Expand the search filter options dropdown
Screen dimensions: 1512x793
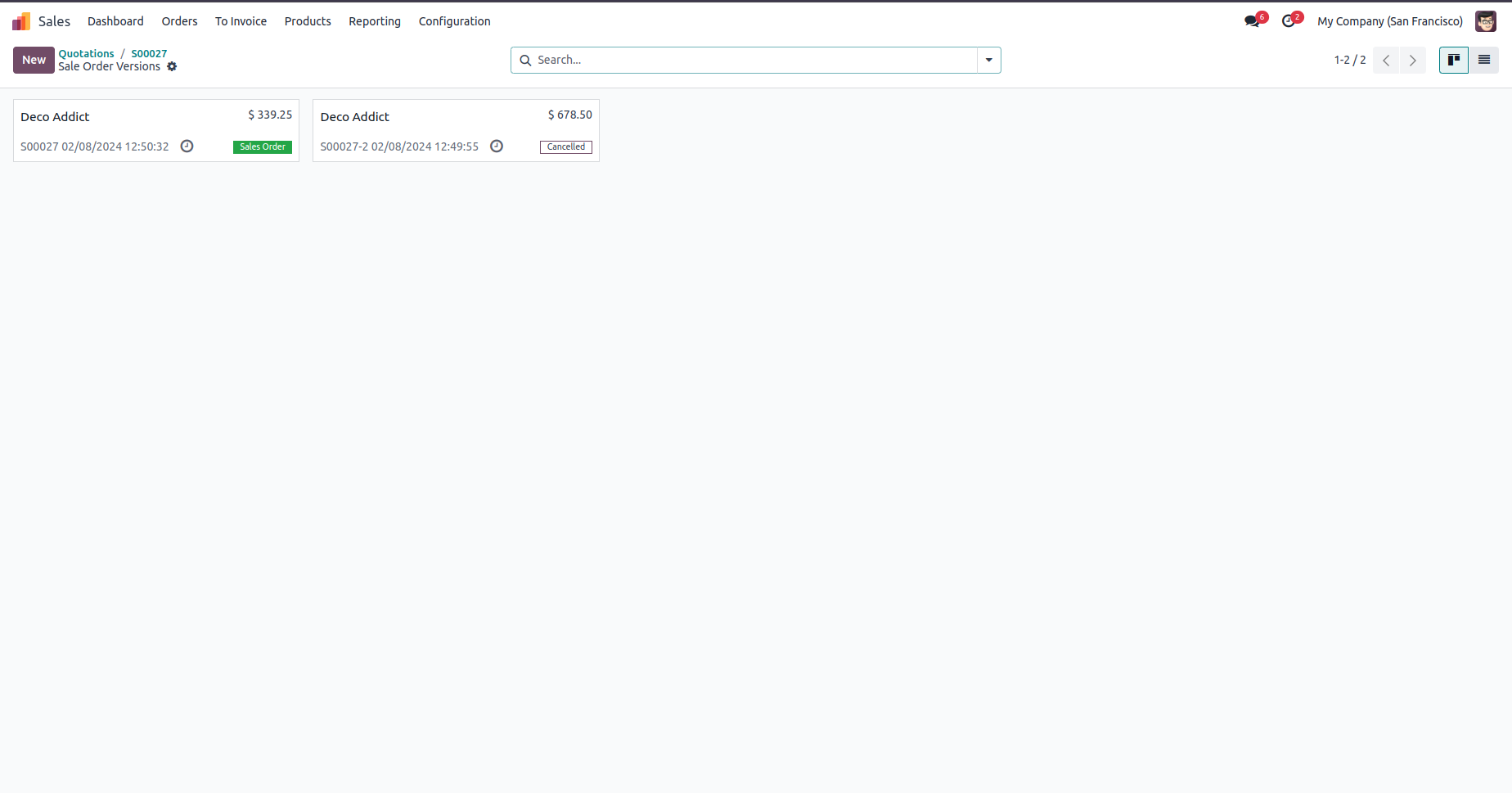click(988, 60)
